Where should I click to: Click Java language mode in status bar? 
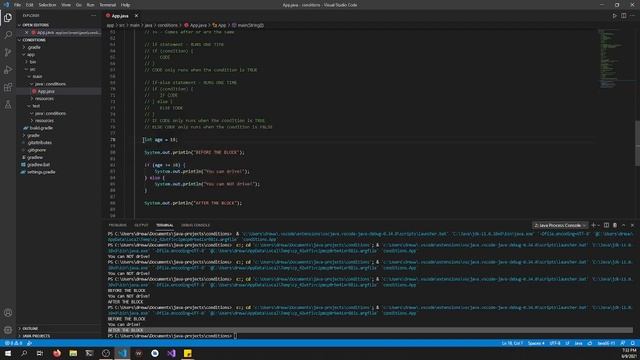(578, 343)
